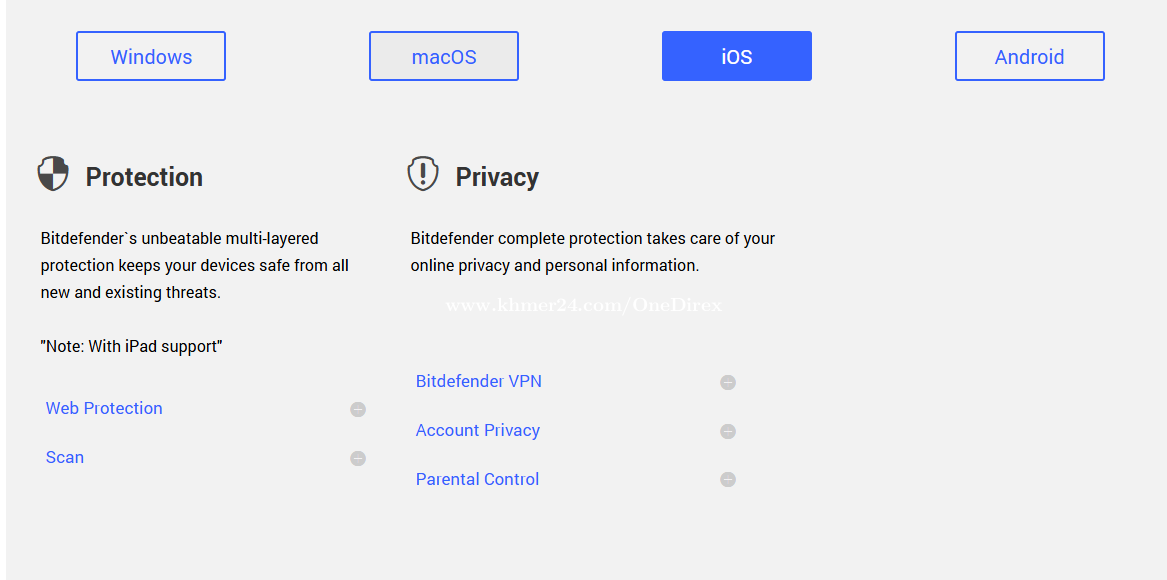Click the Bitdefender VPN link
The image size is (1167, 580).
pyautogui.click(x=479, y=381)
